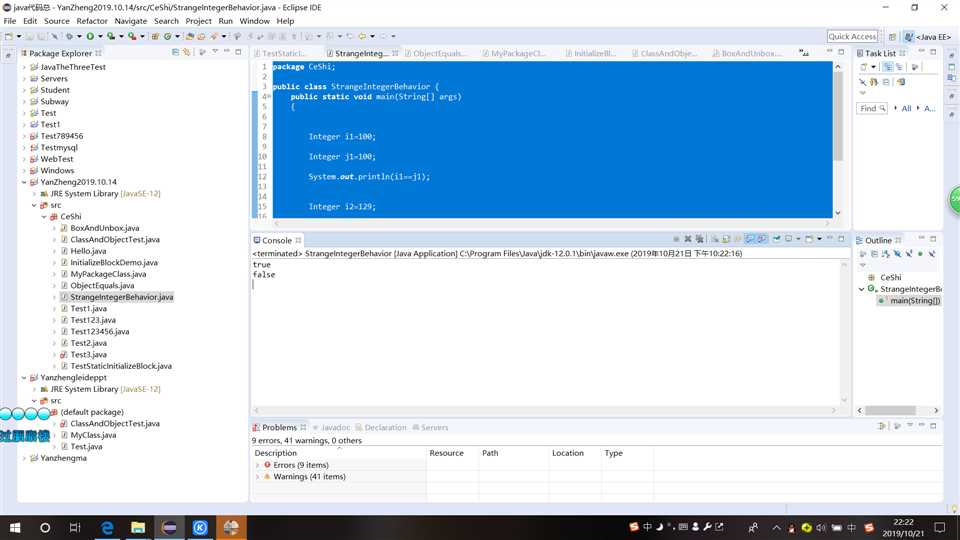The height and width of the screenshot is (540, 960).
Task: Switch to Declaration tab
Action: [381, 427]
